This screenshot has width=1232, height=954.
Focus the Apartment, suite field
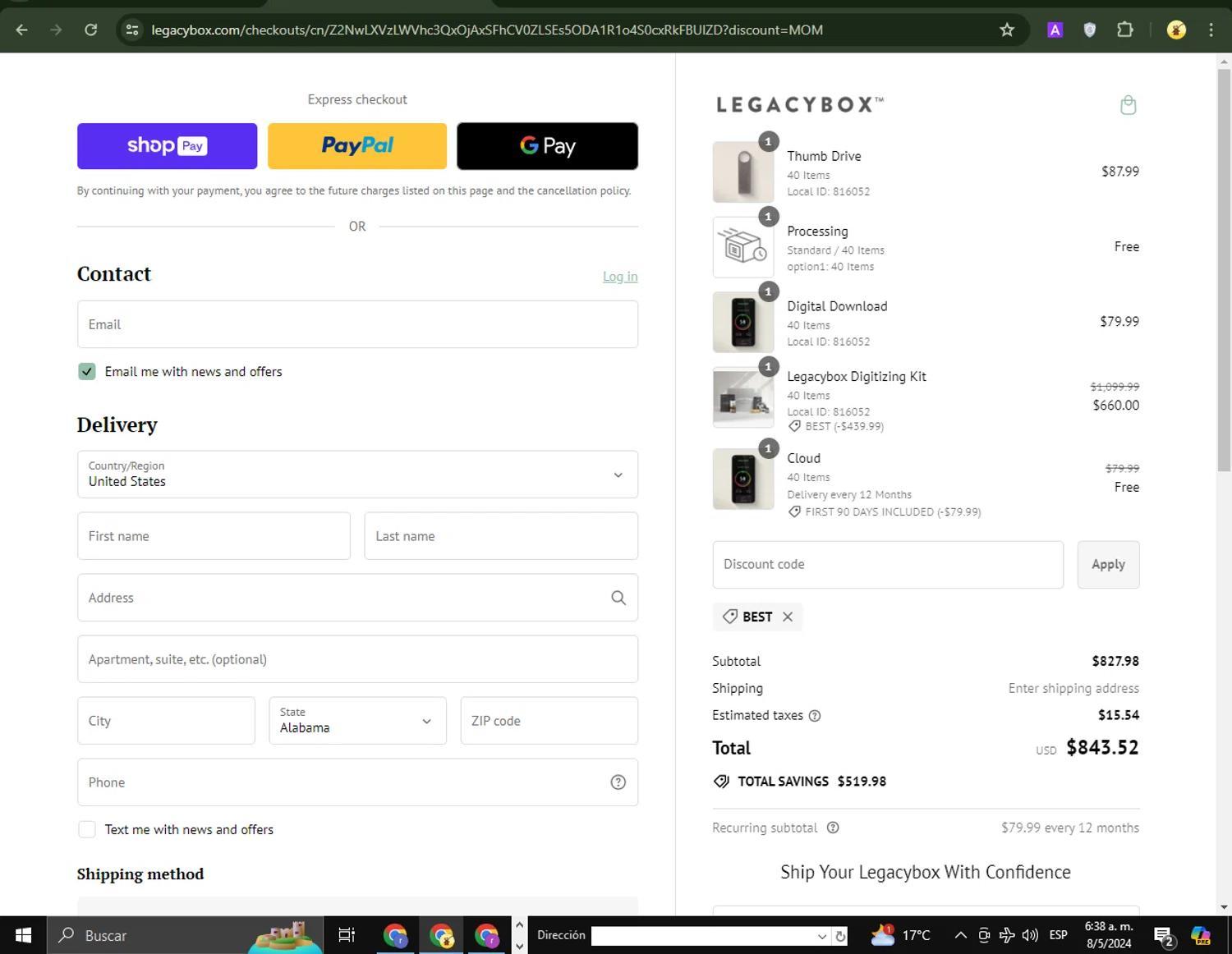357,659
